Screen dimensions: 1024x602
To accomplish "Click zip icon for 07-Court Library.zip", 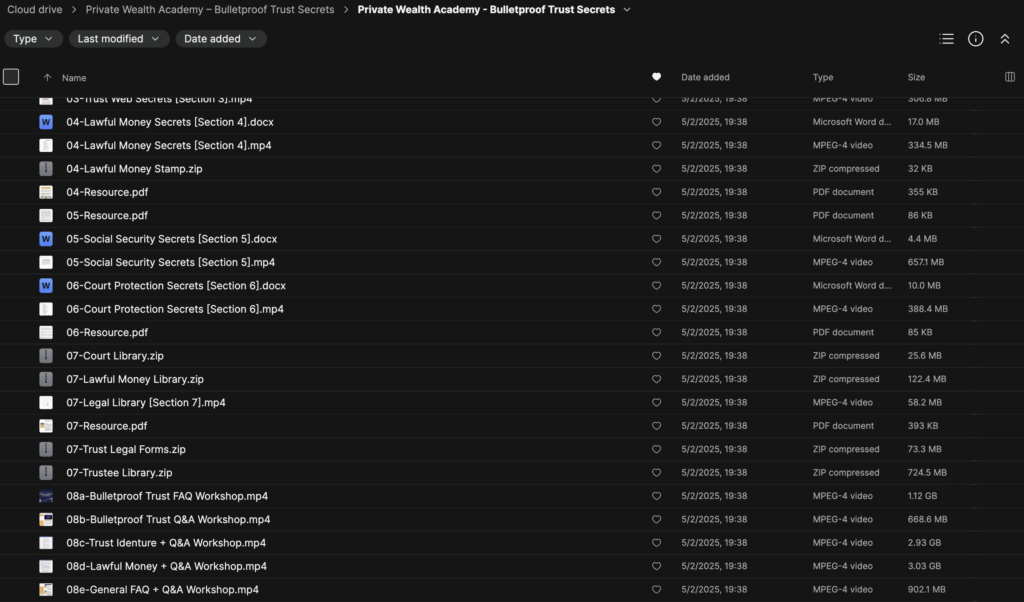I will point(46,356).
